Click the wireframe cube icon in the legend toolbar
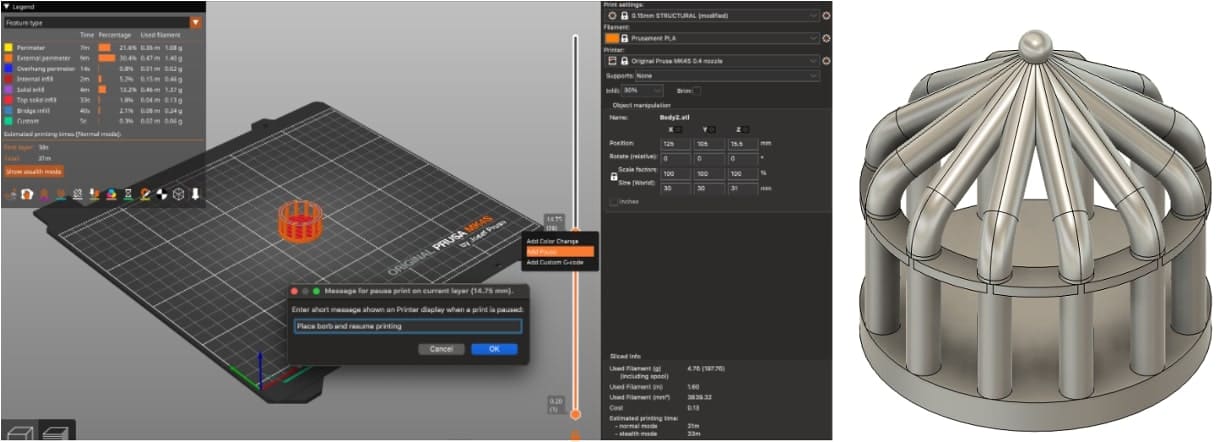Screen dimensions: 1226x442 pos(178,193)
